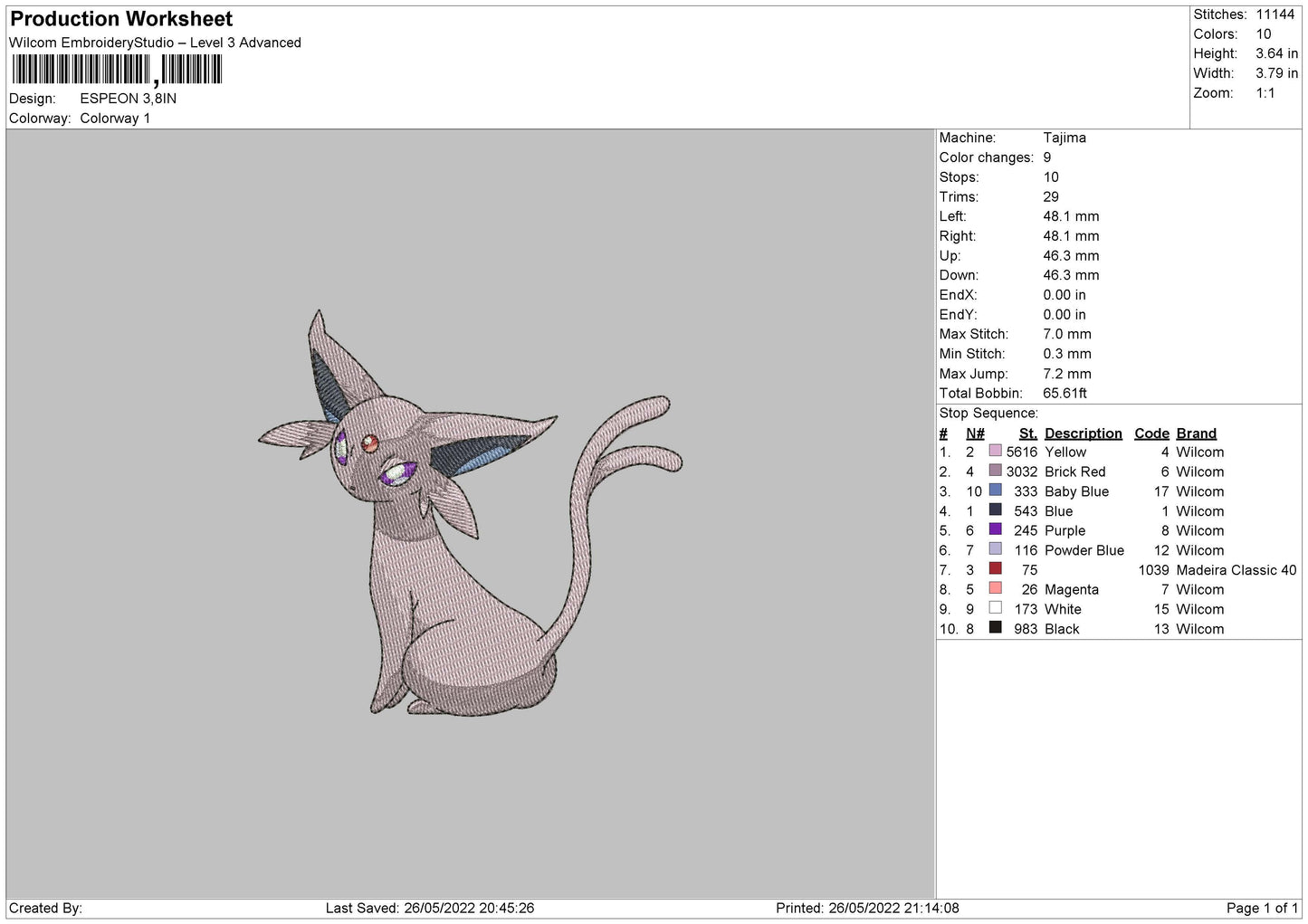1308x924 pixels.
Task: Click the 'Brick Red' description text
Action: [x=1075, y=472]
